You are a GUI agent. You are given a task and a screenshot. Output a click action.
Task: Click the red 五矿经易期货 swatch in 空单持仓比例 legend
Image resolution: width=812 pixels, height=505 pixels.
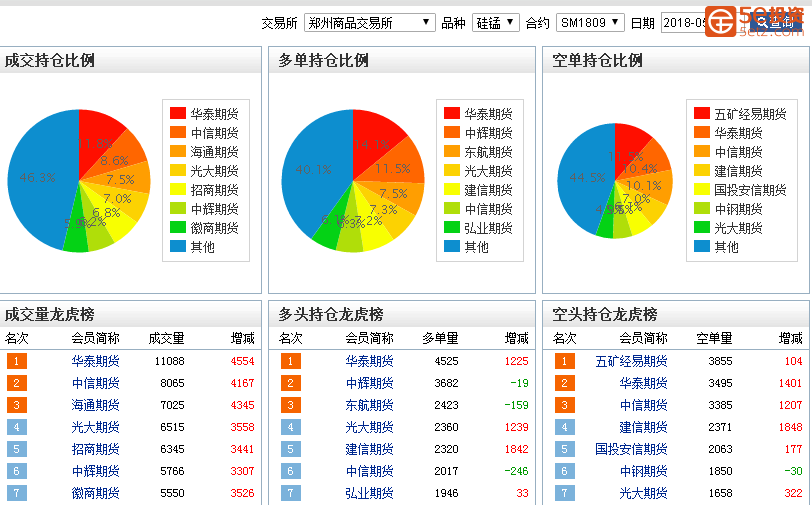(702, 113)
